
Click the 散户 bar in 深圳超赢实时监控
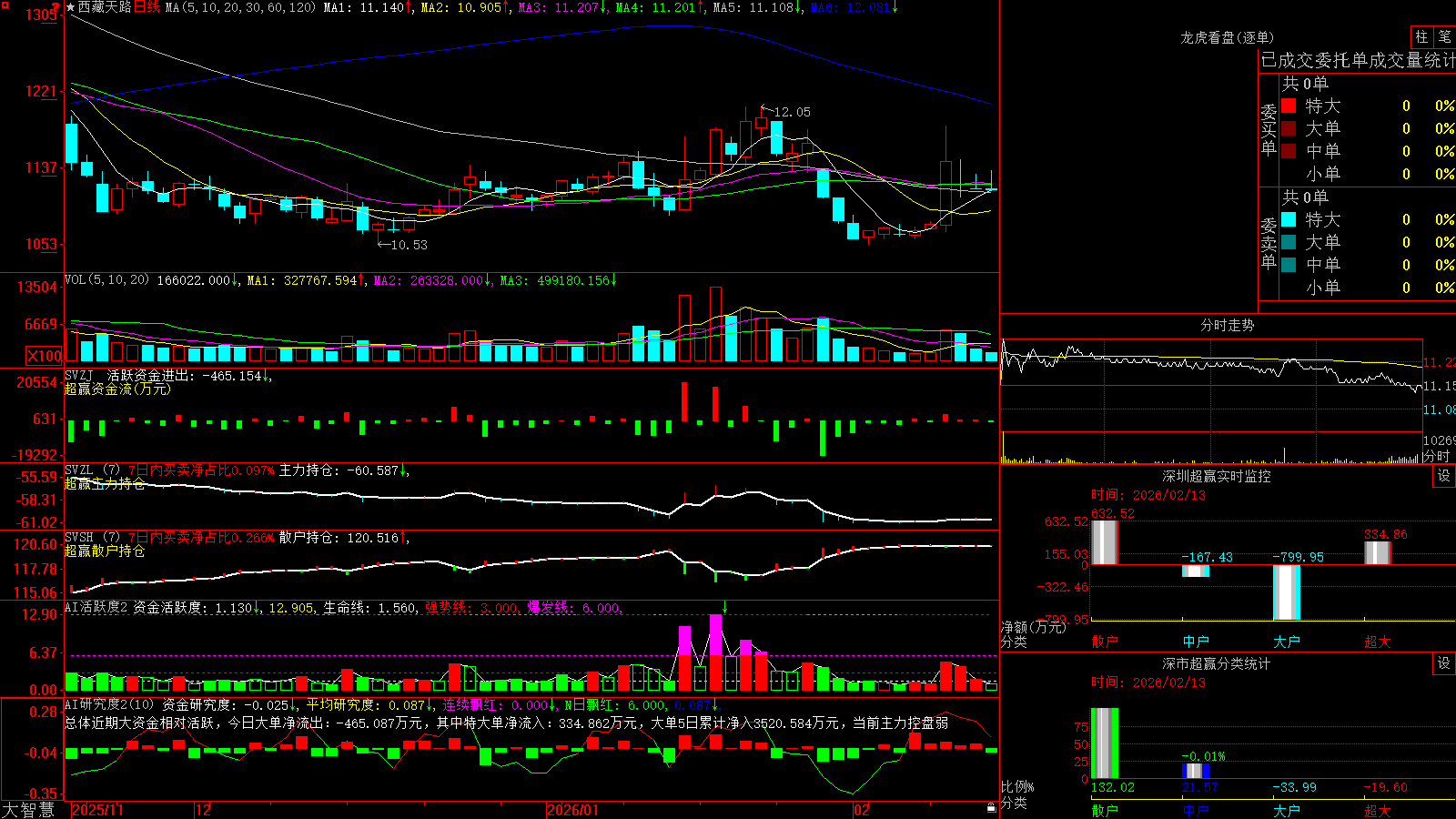(x=1104, y=542)
